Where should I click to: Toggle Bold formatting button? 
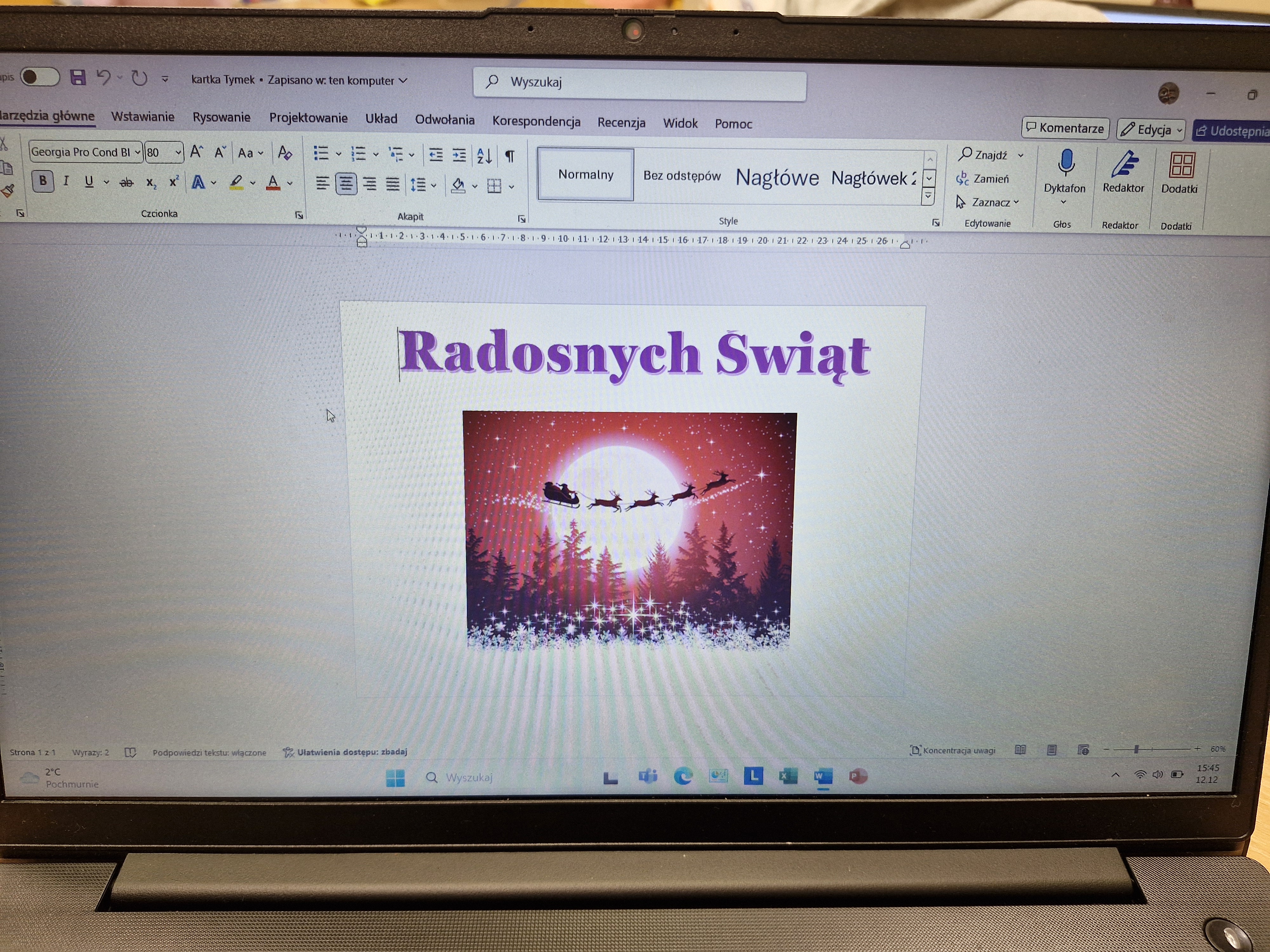(x=43, y=181)
